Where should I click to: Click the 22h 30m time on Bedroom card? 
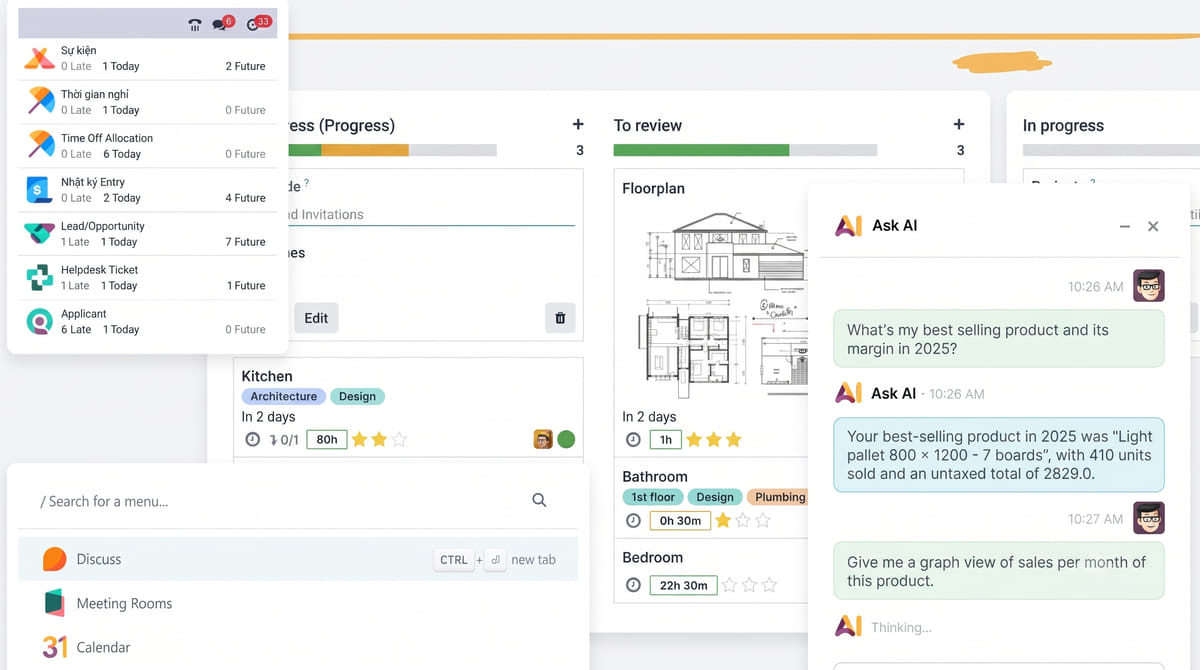coord(683,585)
